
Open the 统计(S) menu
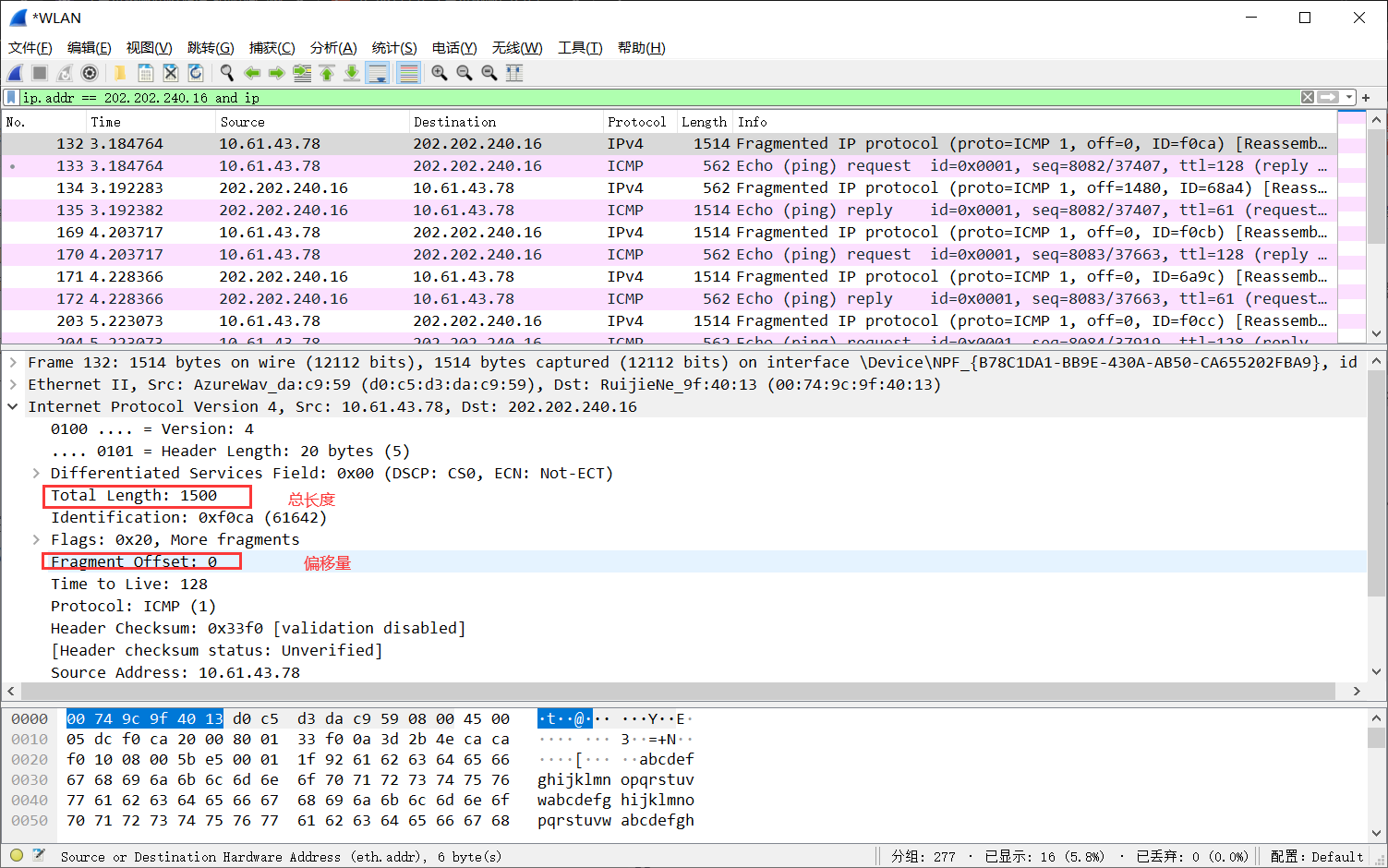pyautogui.click(x=394, y=48)
